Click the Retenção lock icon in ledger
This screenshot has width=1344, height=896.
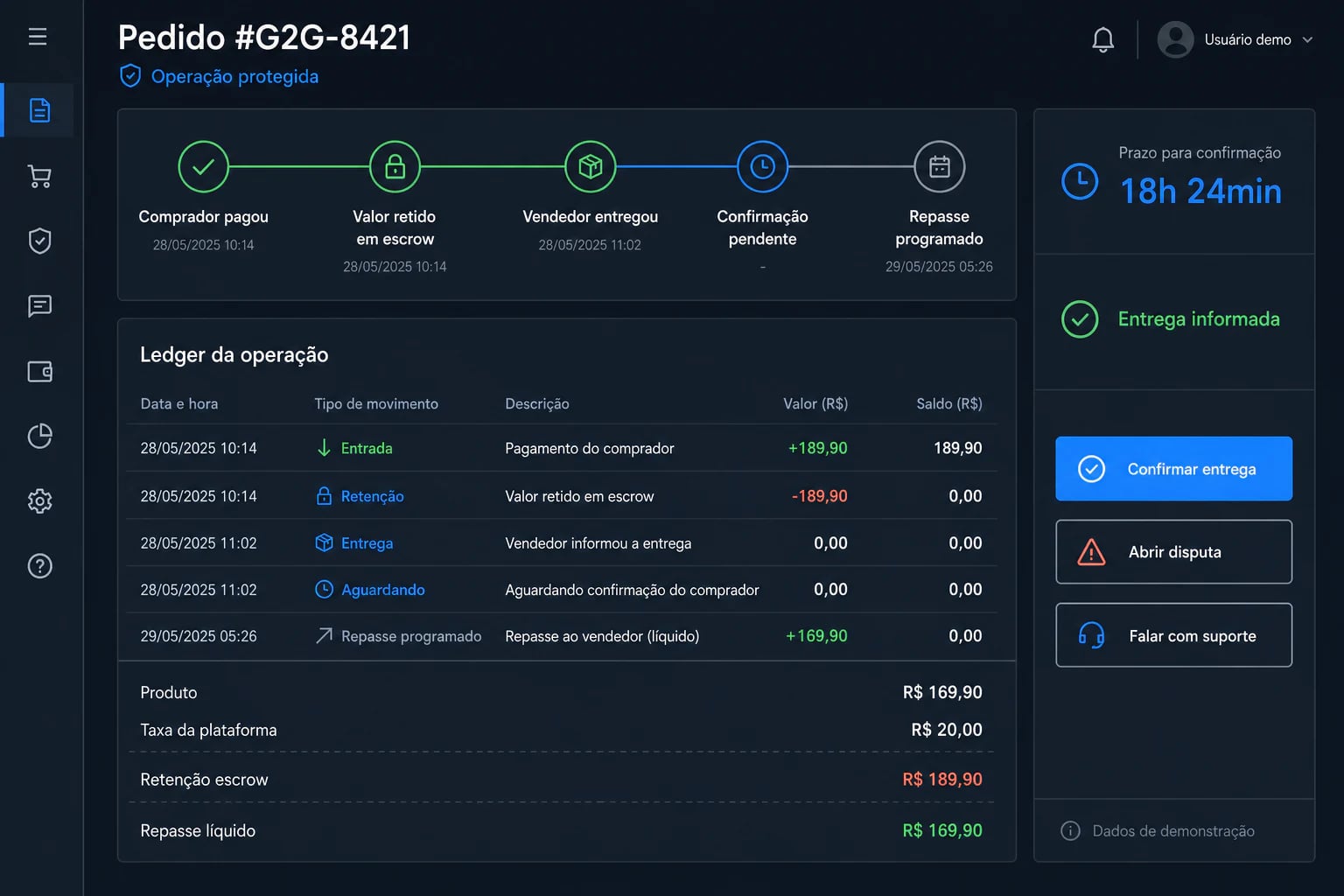324,496
